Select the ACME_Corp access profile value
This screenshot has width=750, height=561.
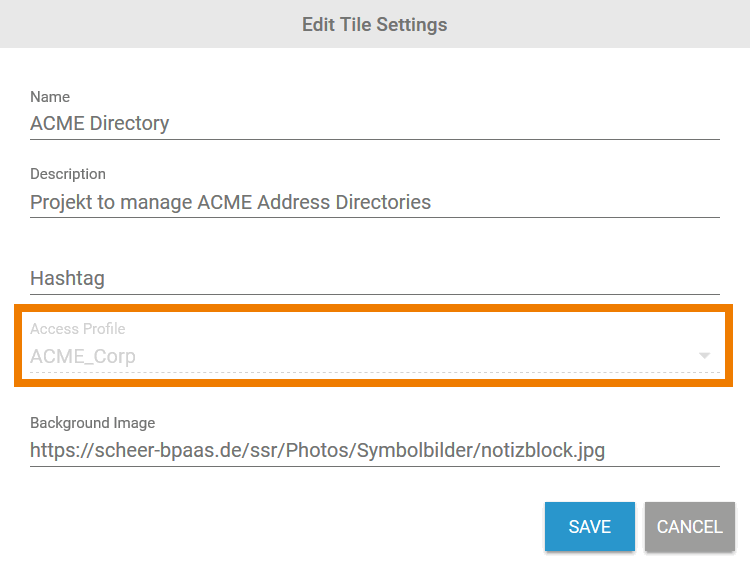(x=83, y=356)
